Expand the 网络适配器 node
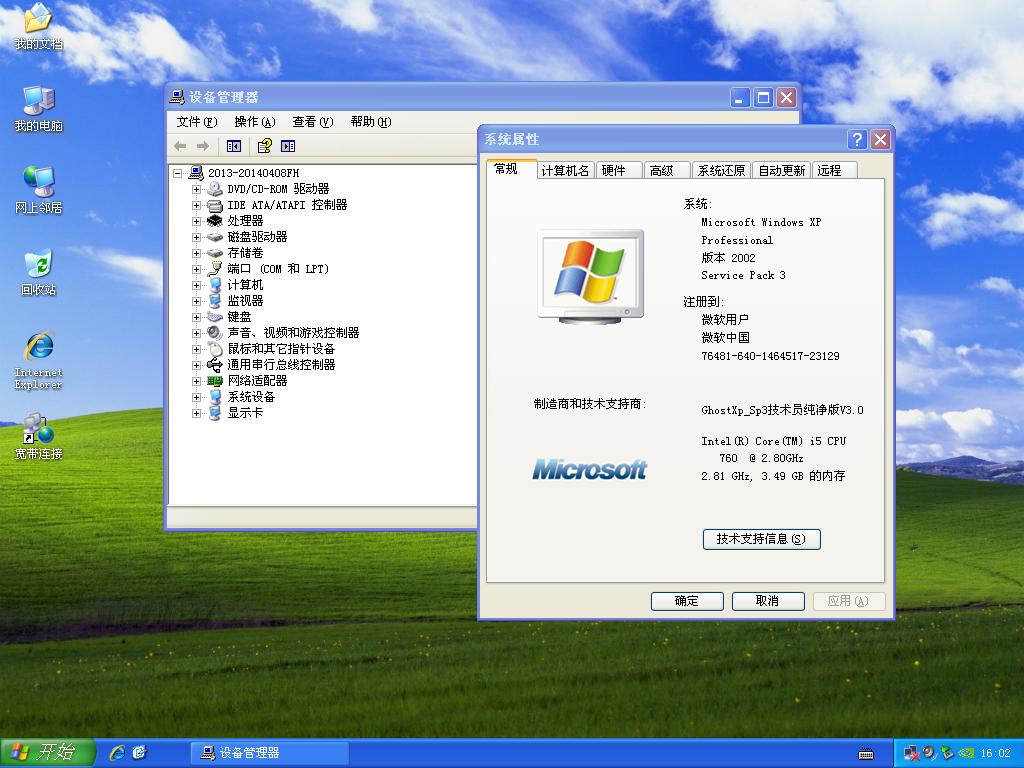Viewport: 1024px width, 768px height. [x=197, y=381]
